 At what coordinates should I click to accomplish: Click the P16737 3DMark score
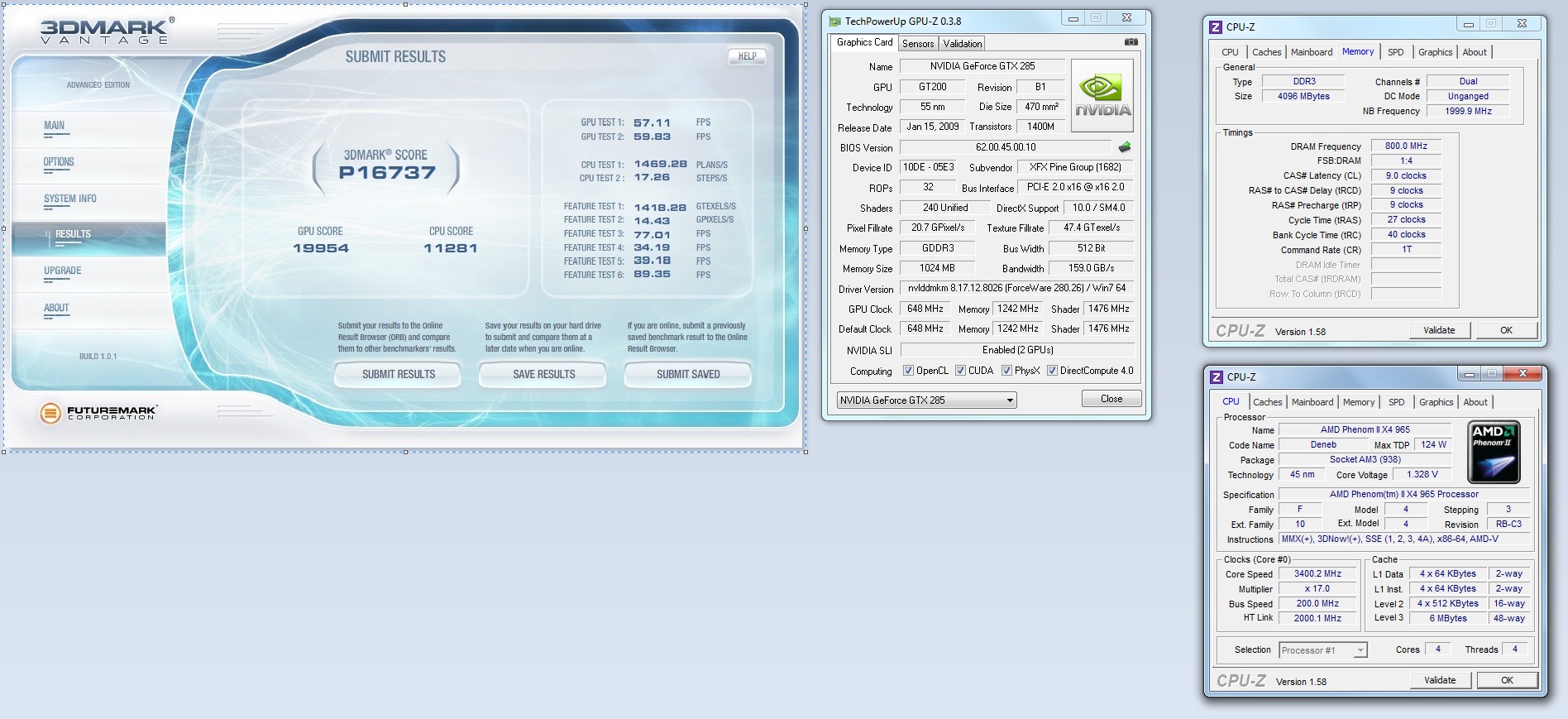[387, 173]
